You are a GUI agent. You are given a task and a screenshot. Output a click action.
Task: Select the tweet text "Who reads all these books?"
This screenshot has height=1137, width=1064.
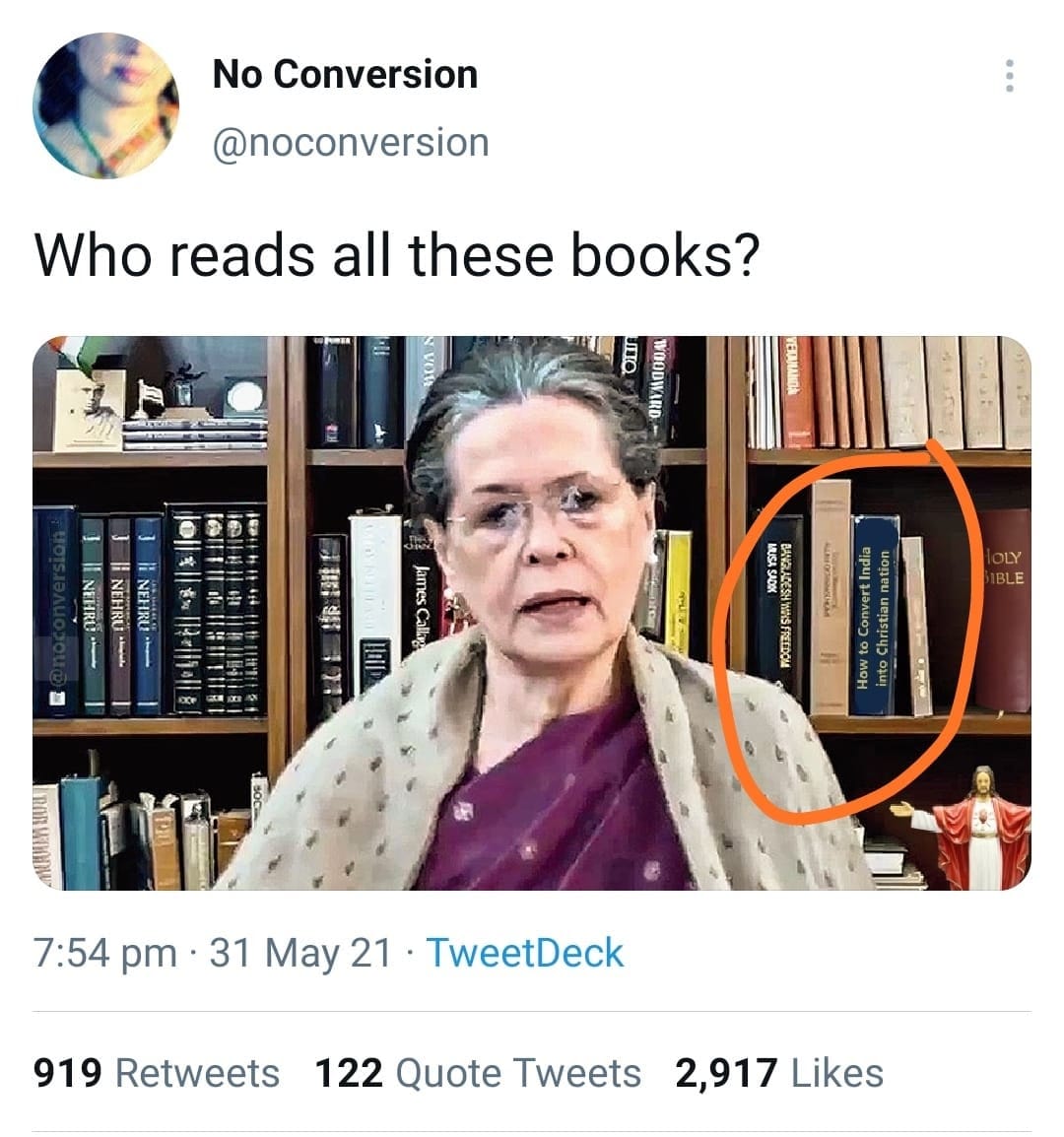397,255
